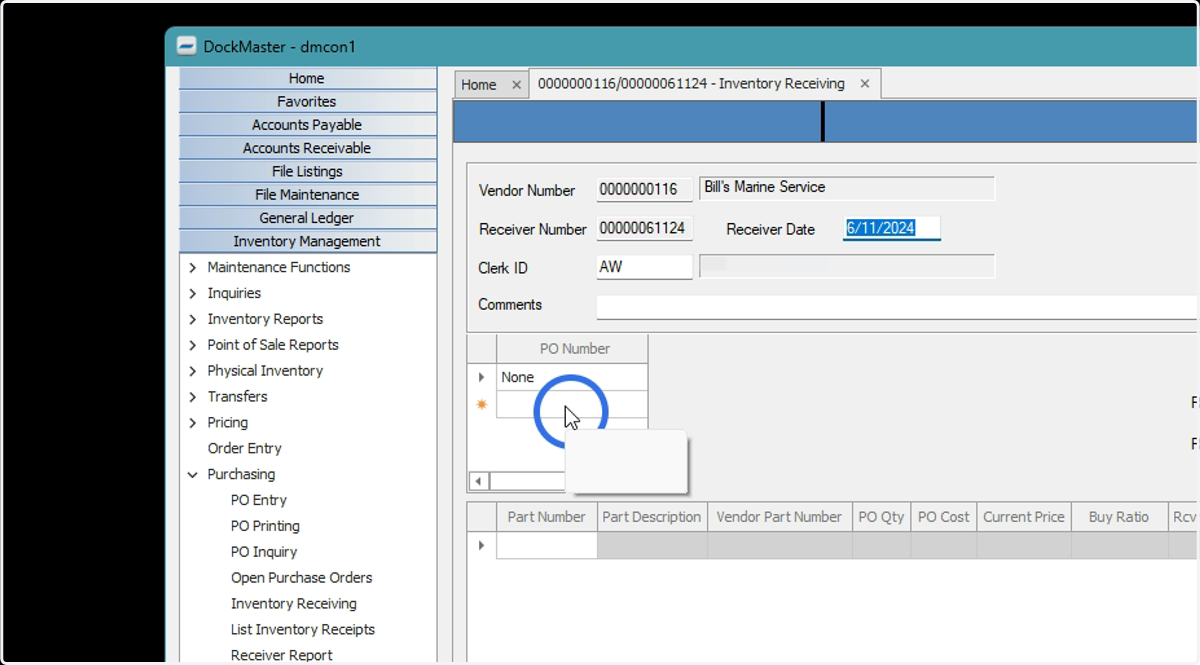Open the Favorites sidebar section
The image size is (1200, 665).
click(x=307, y=101)
